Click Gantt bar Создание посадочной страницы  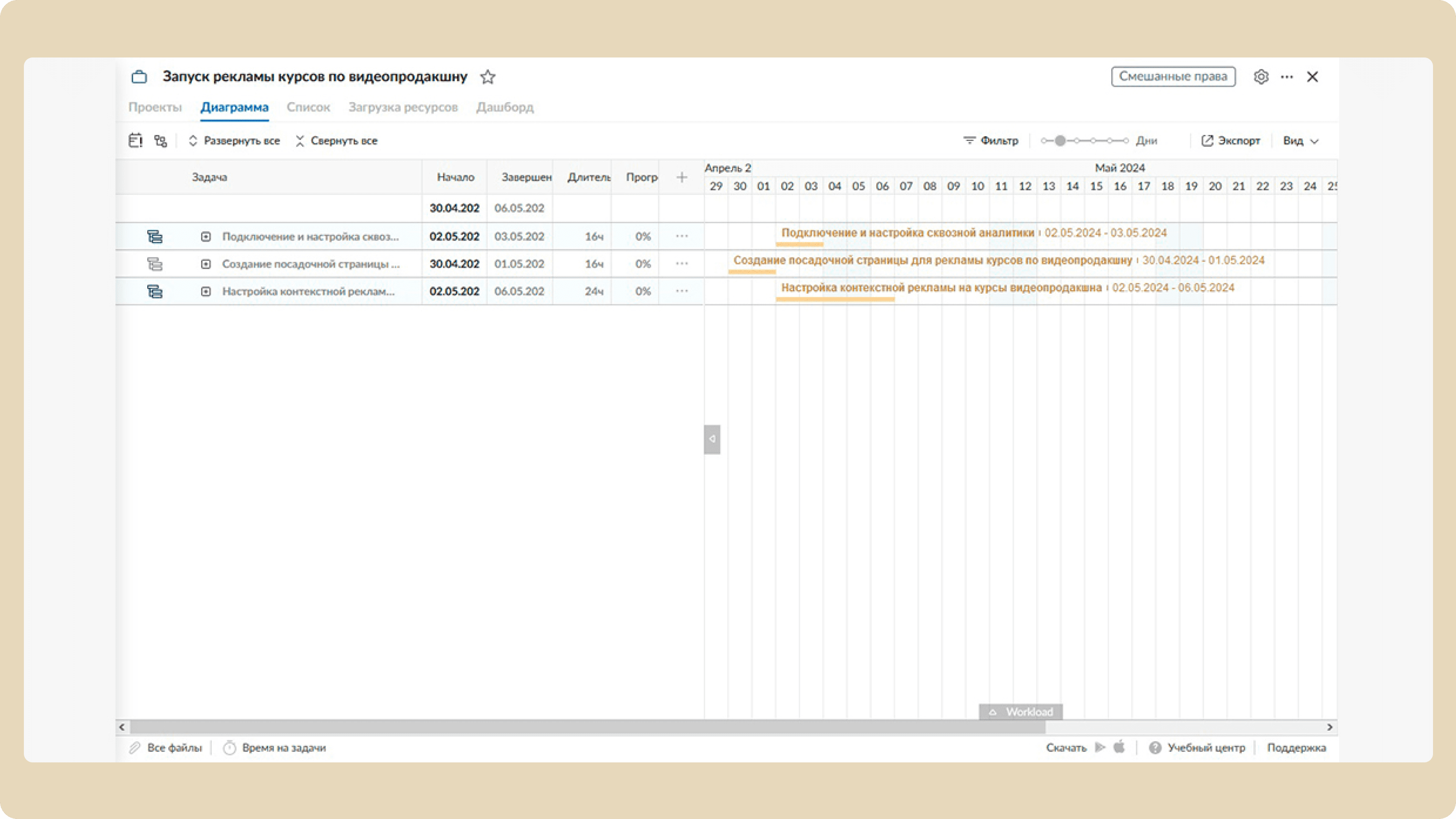tap(752, 272)
